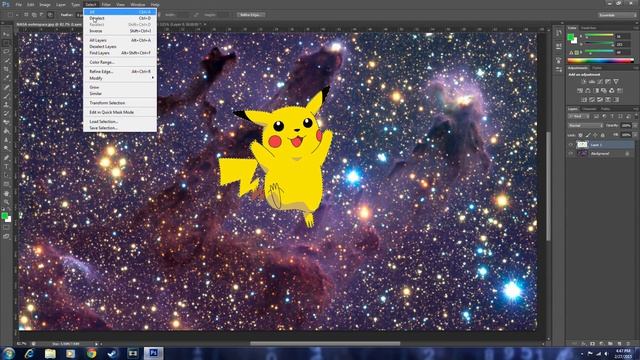This screenshot has width=640, height=360.
Task: Add a Brightness/Contrast adjustment
Action: (x=584, y=82)
